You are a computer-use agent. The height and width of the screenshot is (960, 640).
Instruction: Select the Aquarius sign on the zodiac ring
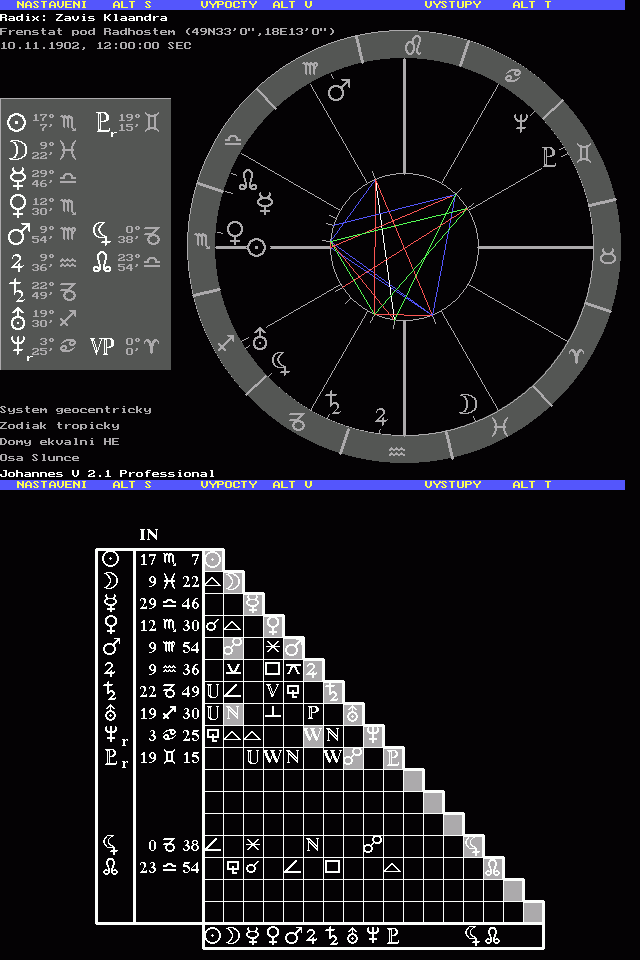(397, 452)
